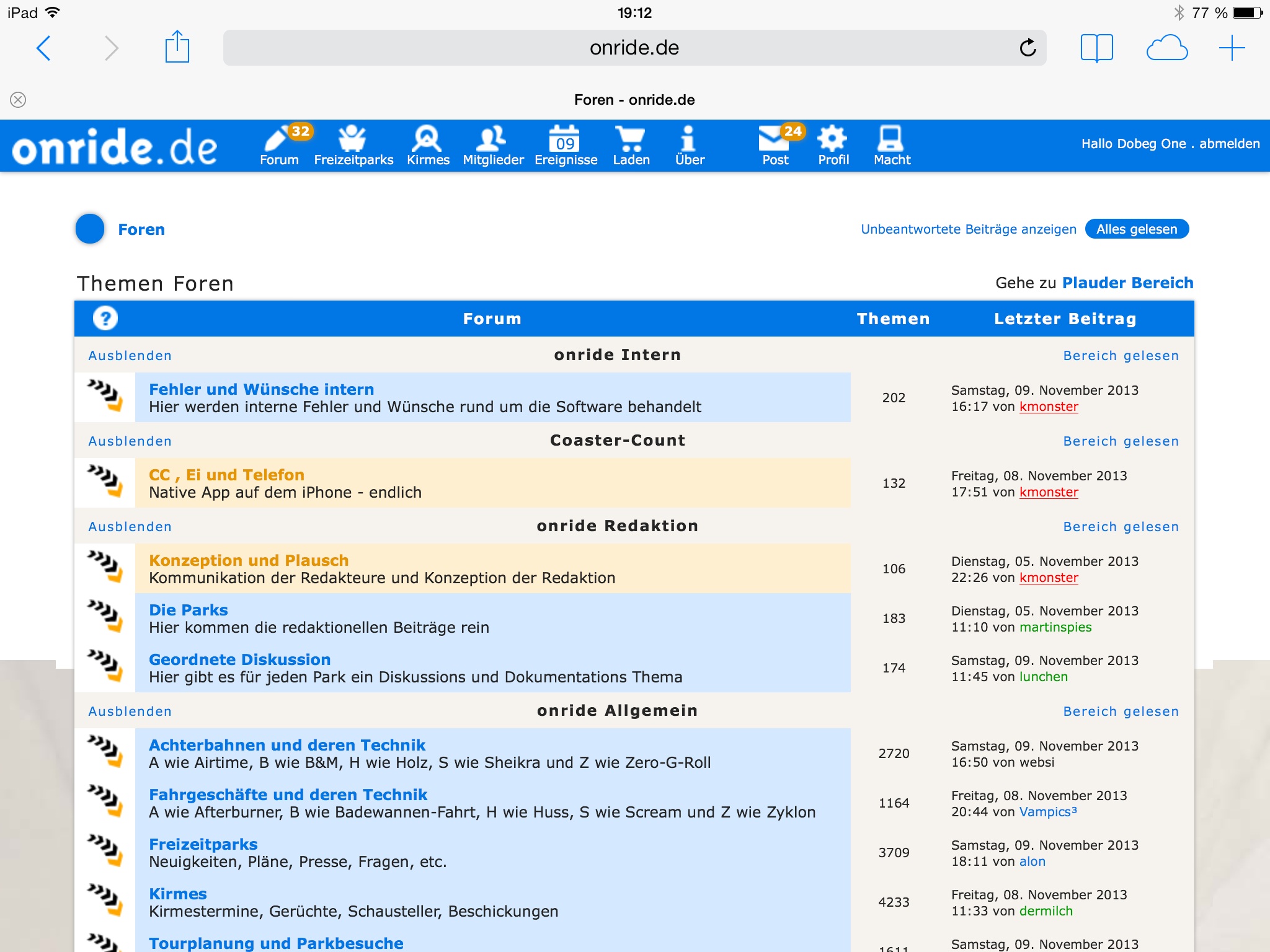Viewport: 1270px width, 952px height.
Task: Tap the Safari address bar showing onride.de
Action: (x=634, y=48)
